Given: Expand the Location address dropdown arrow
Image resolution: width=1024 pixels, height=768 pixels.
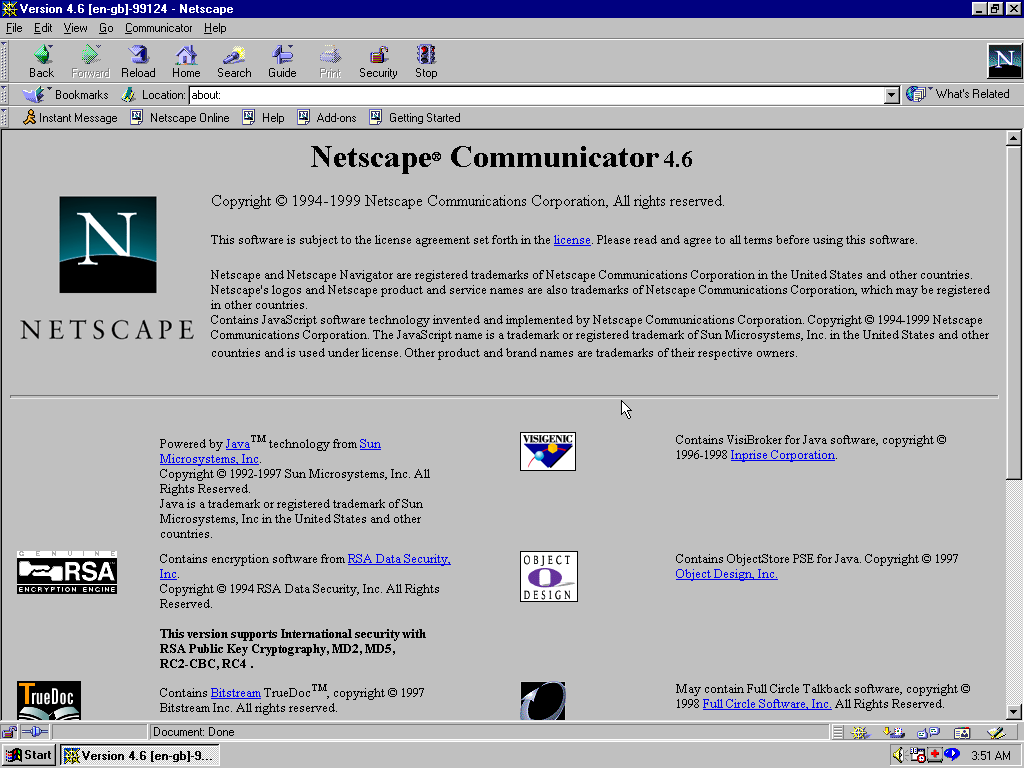Looking at the screenshot, I should (x=892, y=96).
